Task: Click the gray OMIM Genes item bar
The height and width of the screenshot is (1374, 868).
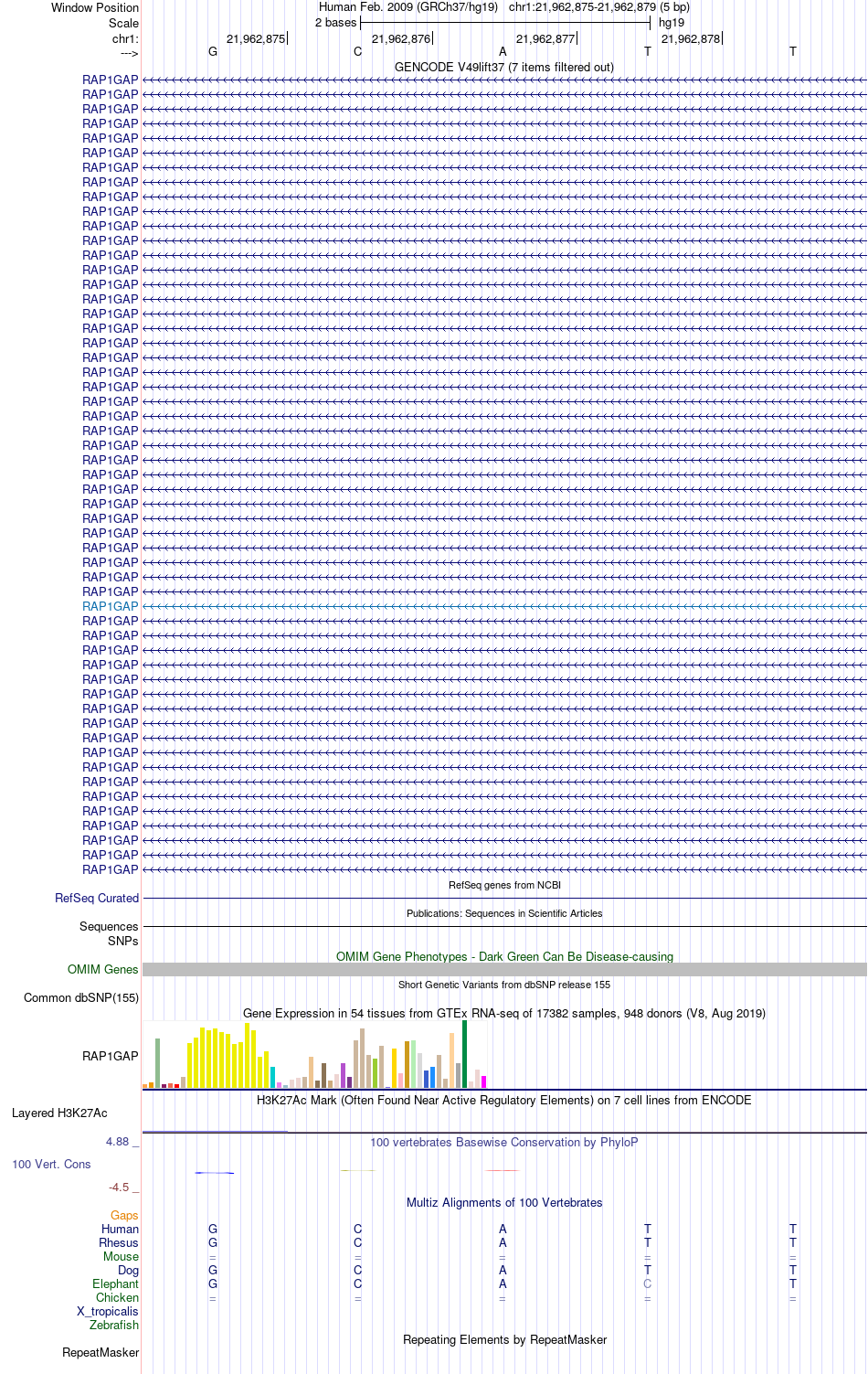Action: [x=504, y=969]
